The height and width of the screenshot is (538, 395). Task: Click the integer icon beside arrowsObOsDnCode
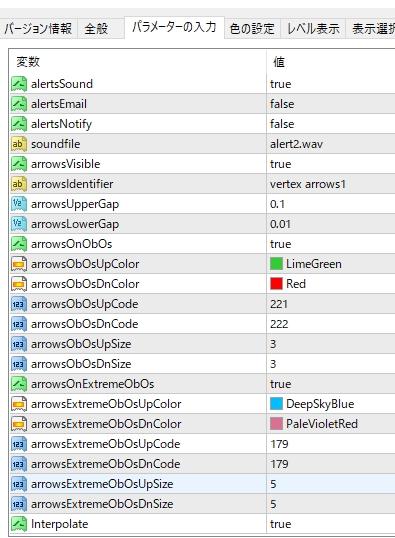(x=19, y=324)
